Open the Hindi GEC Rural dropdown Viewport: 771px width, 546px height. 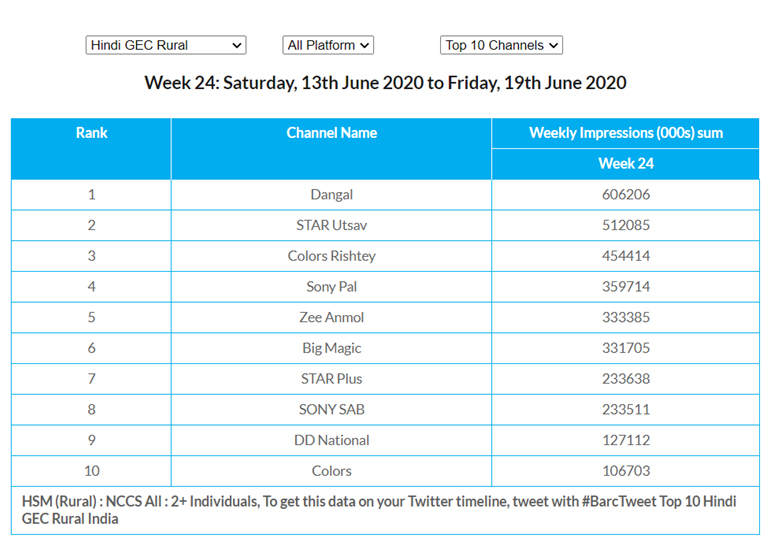pyautogui.click(x=166, y=45)
